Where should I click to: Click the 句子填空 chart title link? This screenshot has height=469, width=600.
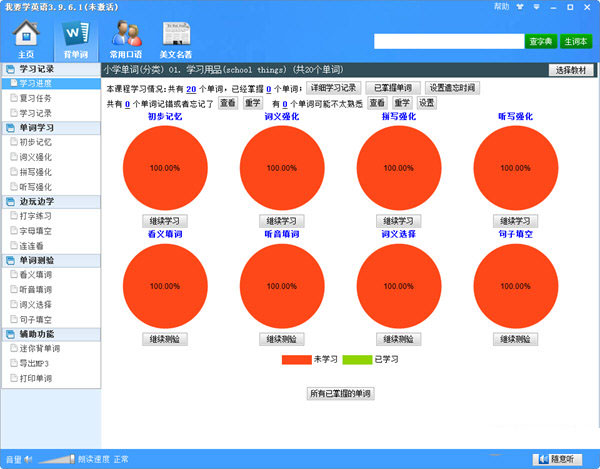click(x=515, y=234)
